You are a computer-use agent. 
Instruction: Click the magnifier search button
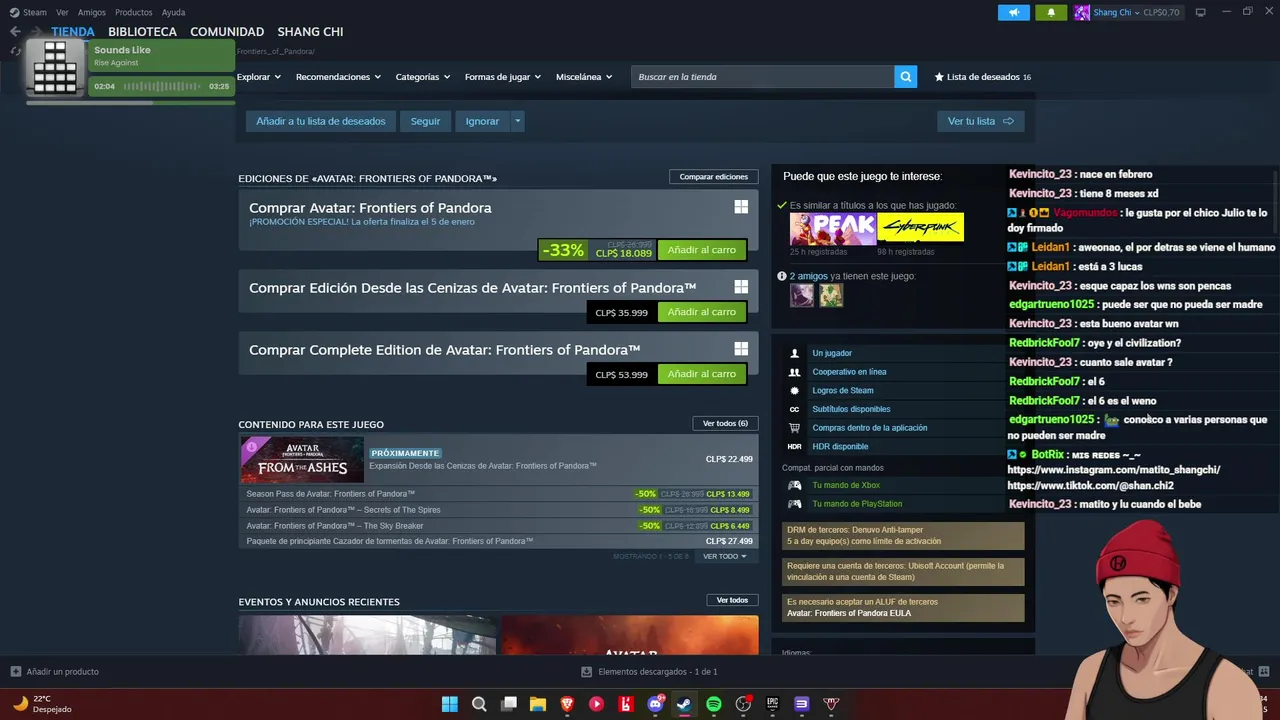905,77
